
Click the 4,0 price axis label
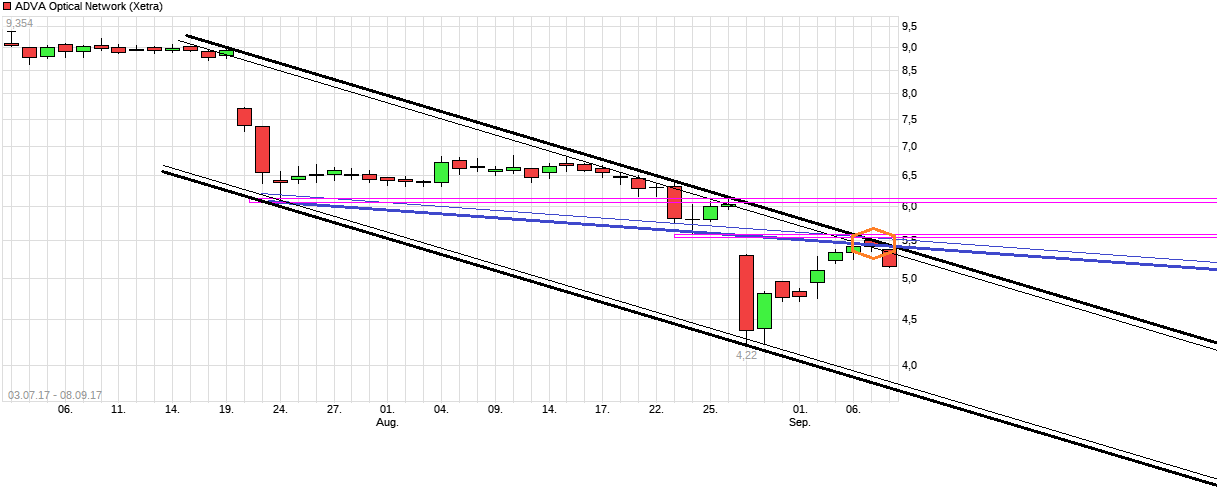click(x=910, y=365)
